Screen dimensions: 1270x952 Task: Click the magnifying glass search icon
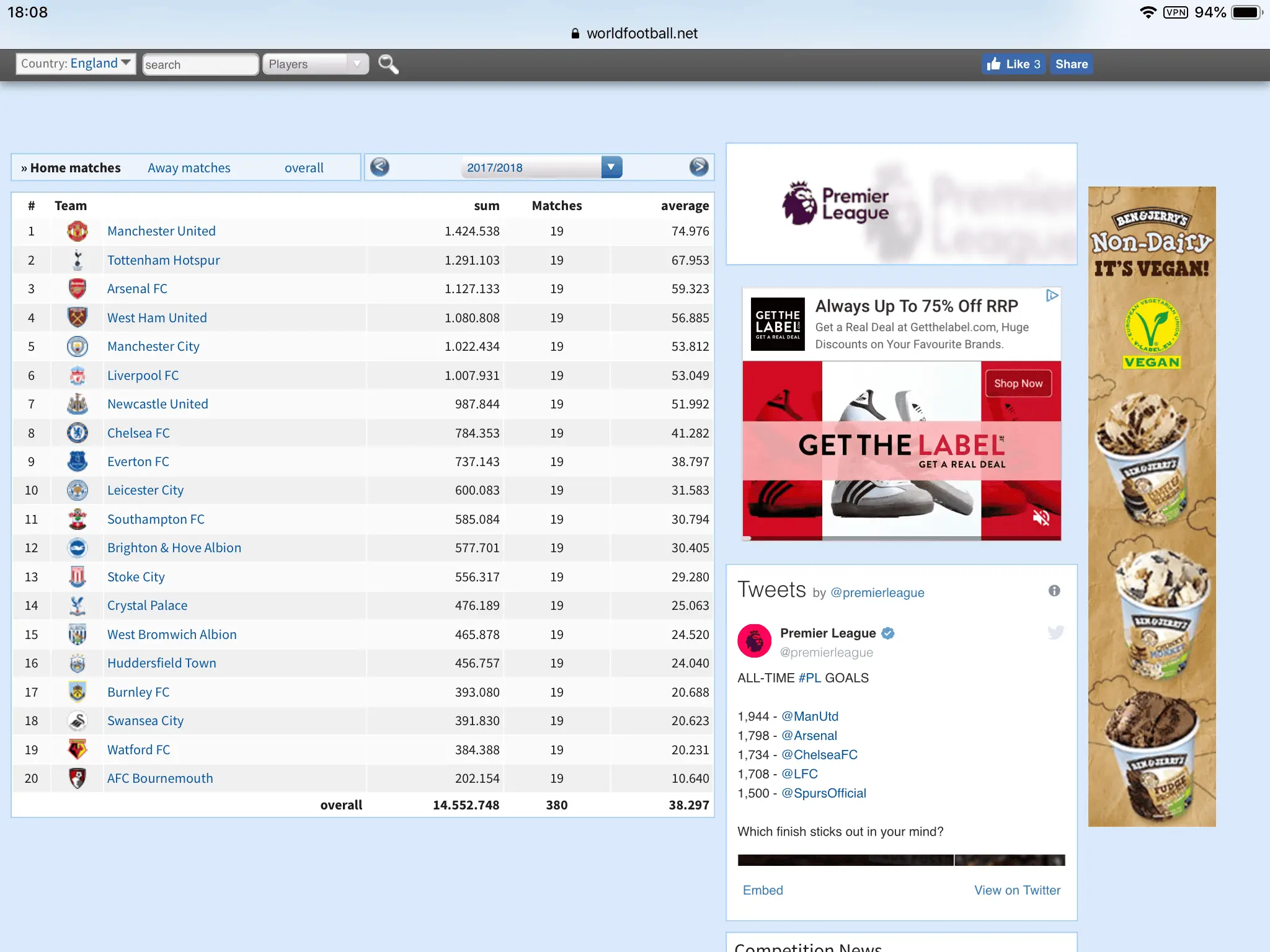pos(388,64)
